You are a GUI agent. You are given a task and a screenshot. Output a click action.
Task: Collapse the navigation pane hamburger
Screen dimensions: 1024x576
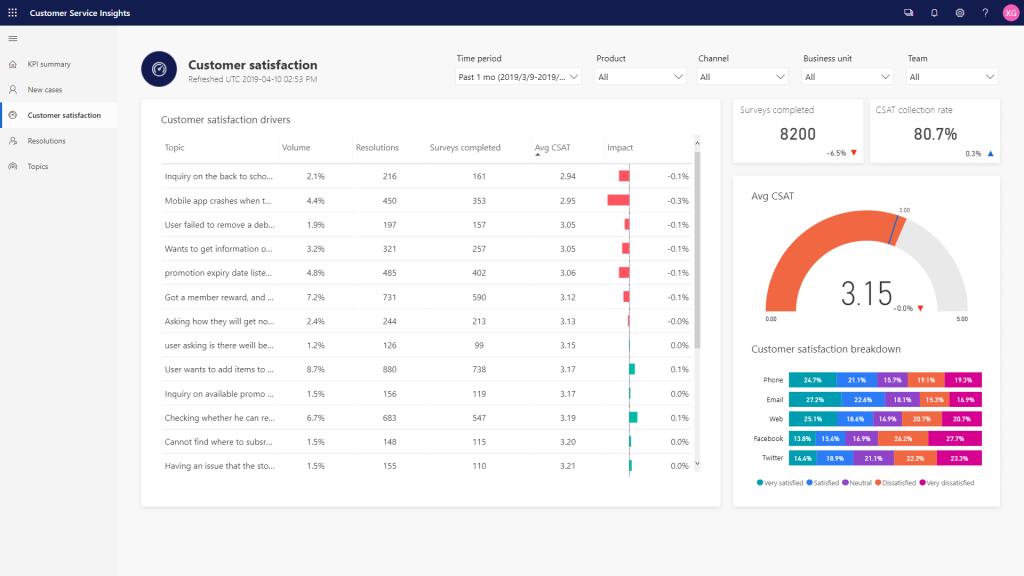pyautogui.click(x=13, y=39)
